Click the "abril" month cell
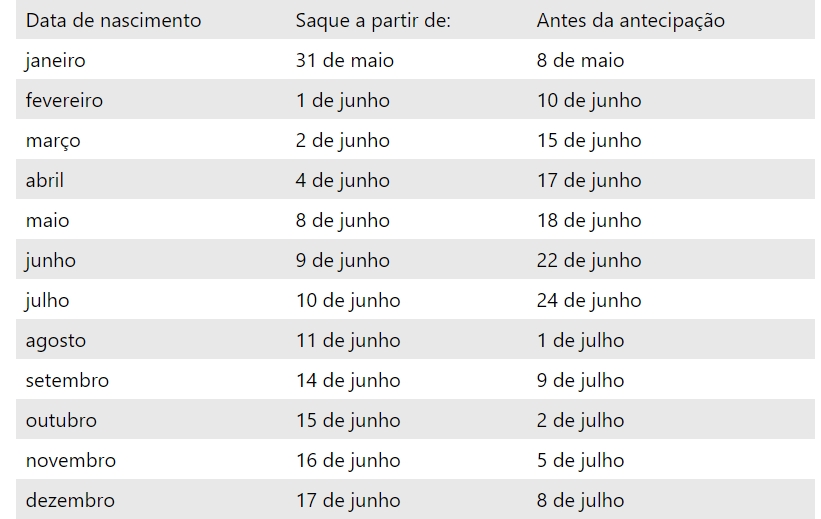Image resolution: width=821 pixels, height=519 pixels. 45,180
